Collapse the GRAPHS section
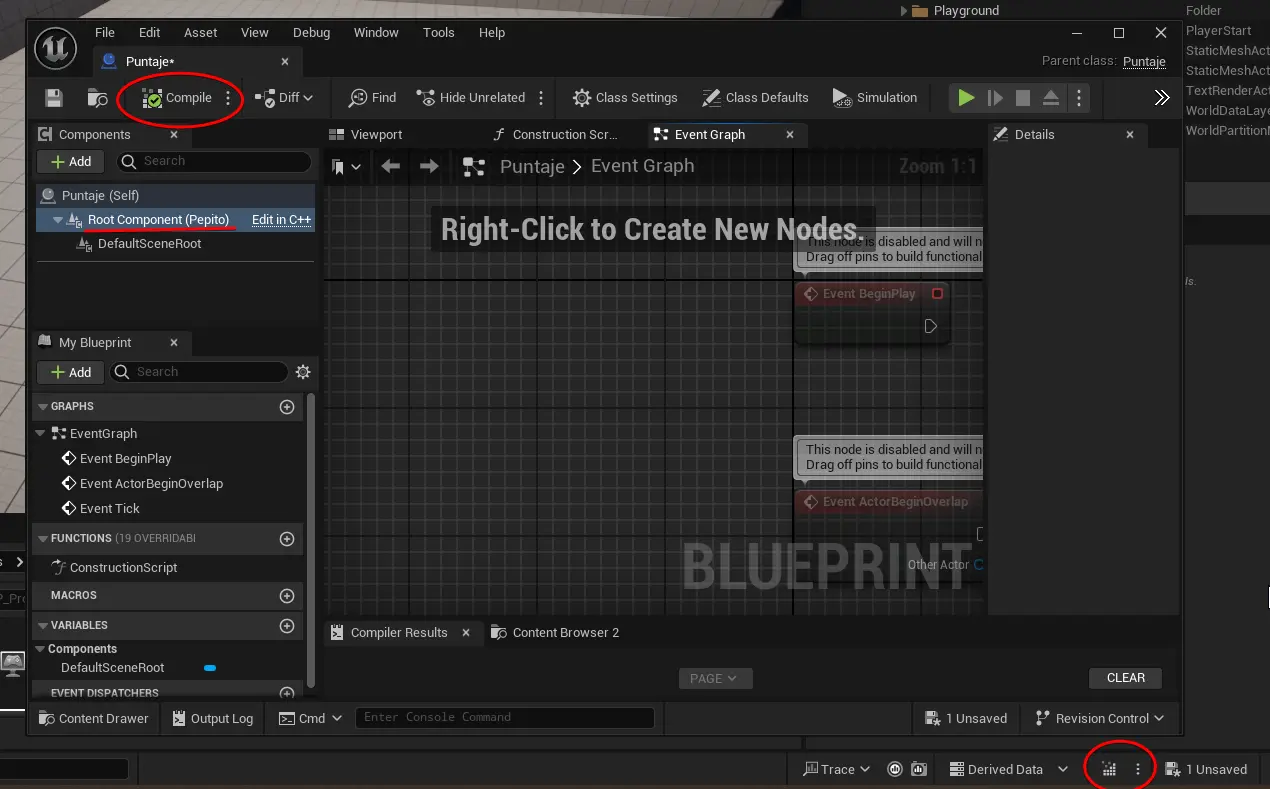The image size is (1270, 789). [x=43, y=406]
